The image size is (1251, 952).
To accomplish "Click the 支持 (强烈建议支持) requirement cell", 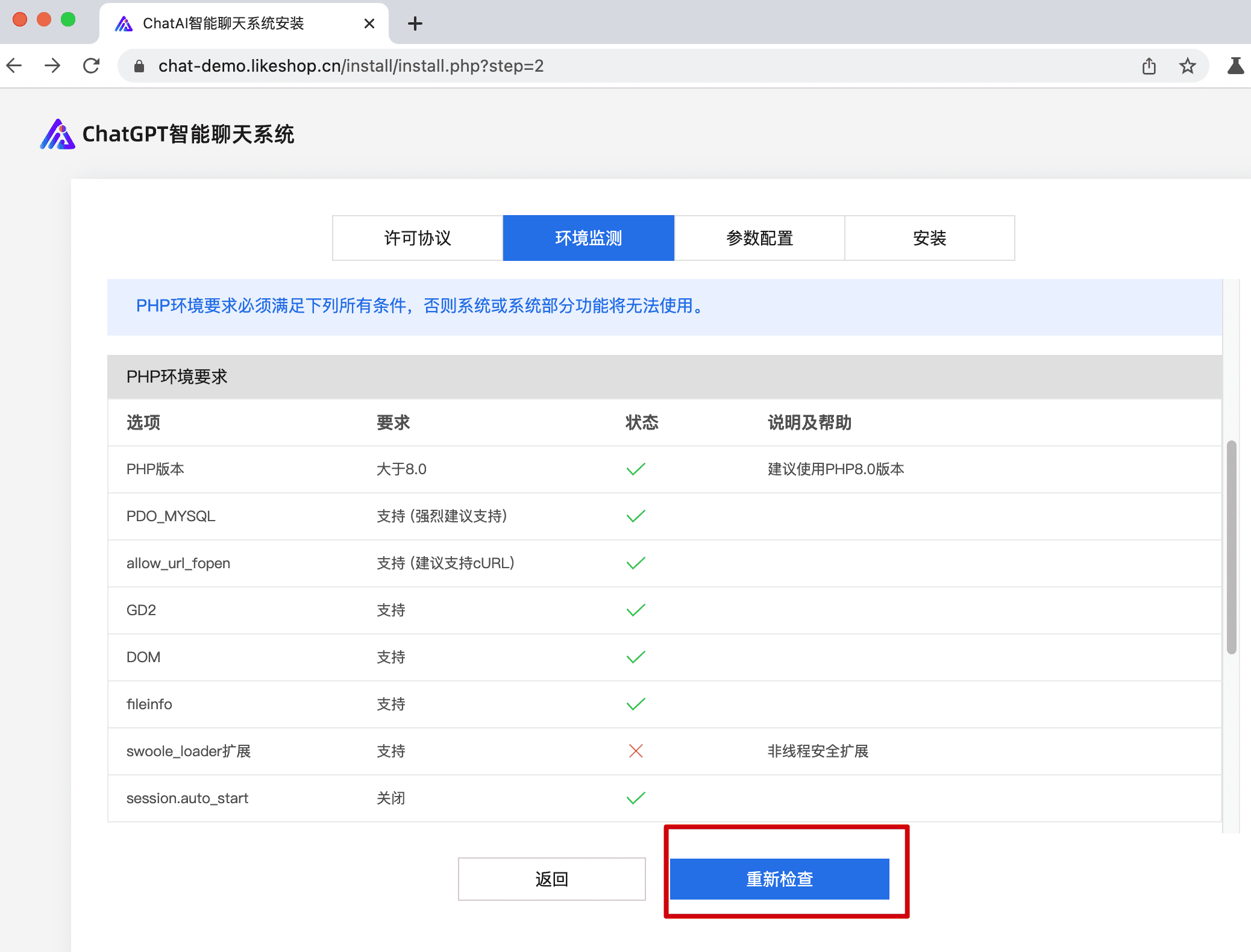I will pos(442,516).
